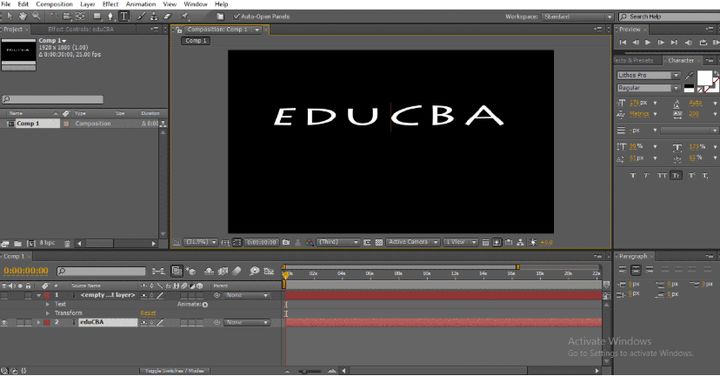Viewport: 720px width, 376px height.
Task: Open the Animation menu
Action: tap(141, 4)
